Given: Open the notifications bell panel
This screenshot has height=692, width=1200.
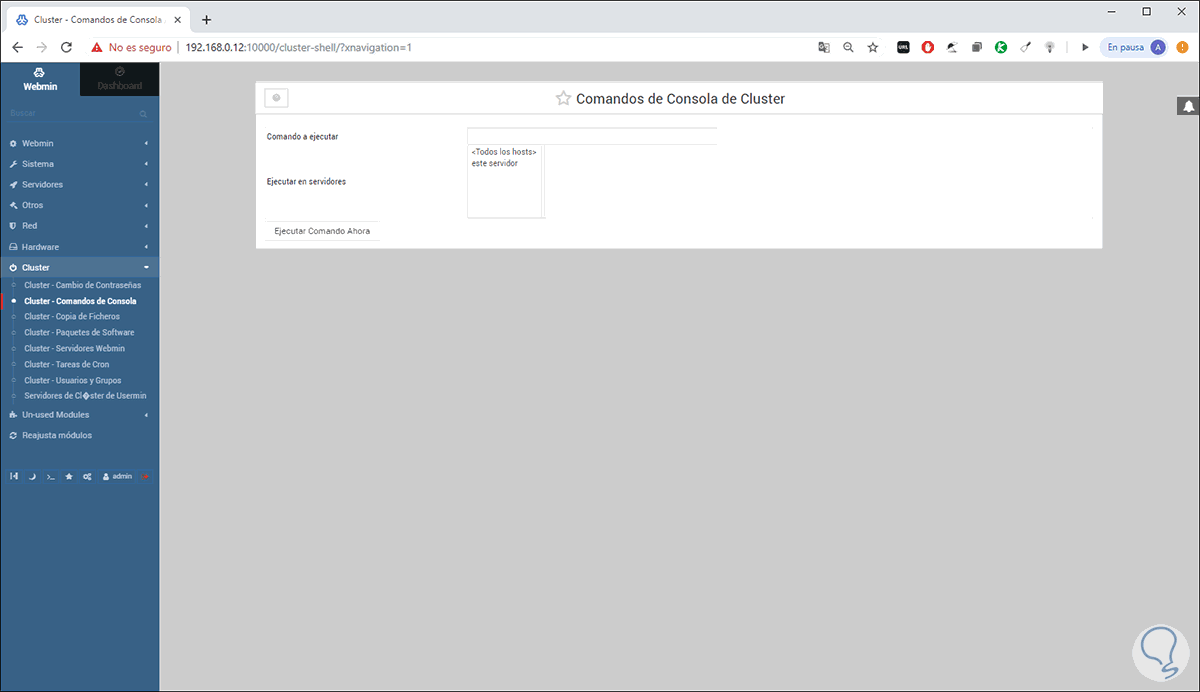Looking at the screenshot, I should click(1189, 106).
